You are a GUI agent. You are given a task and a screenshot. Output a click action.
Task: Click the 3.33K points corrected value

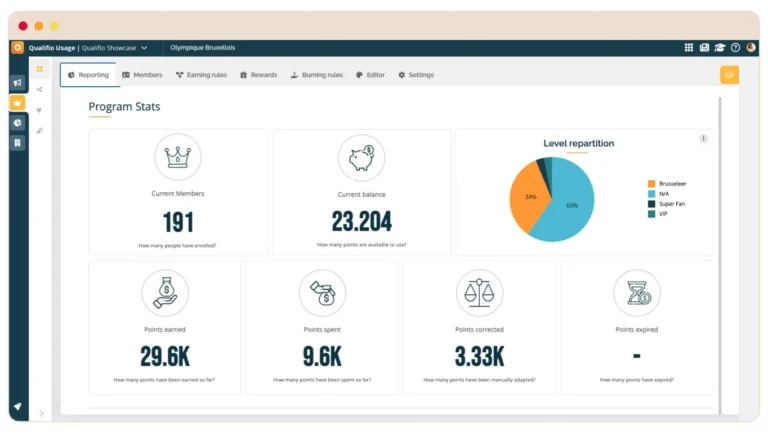point(480,356)
